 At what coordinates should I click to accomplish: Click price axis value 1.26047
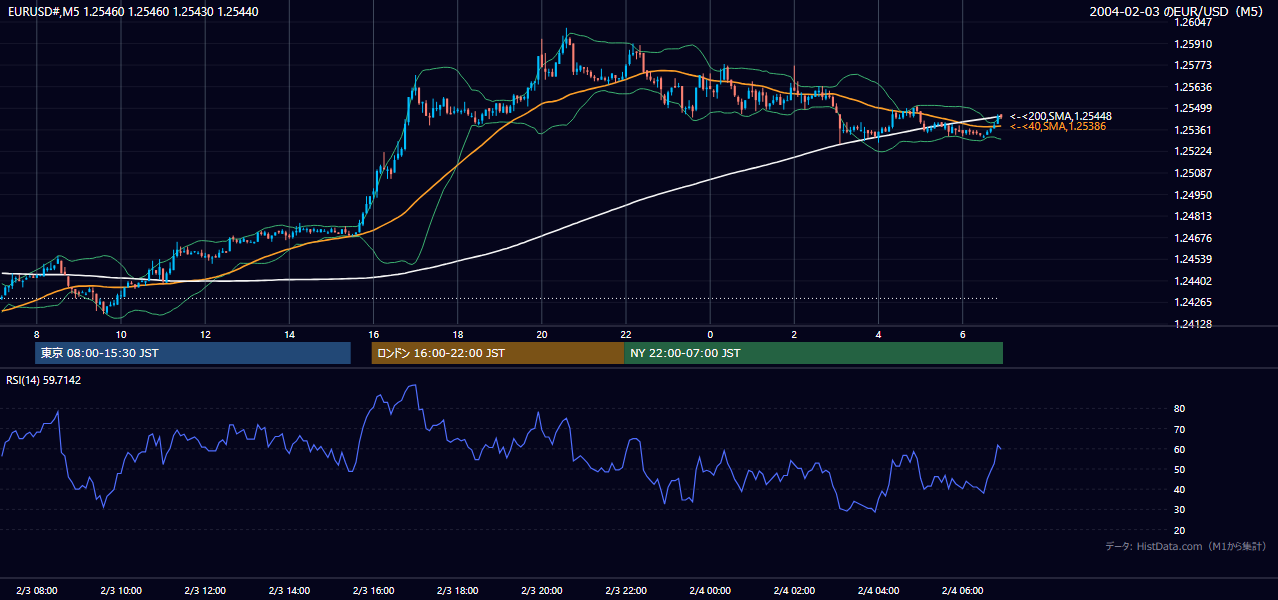click(x=1194, y=22)
